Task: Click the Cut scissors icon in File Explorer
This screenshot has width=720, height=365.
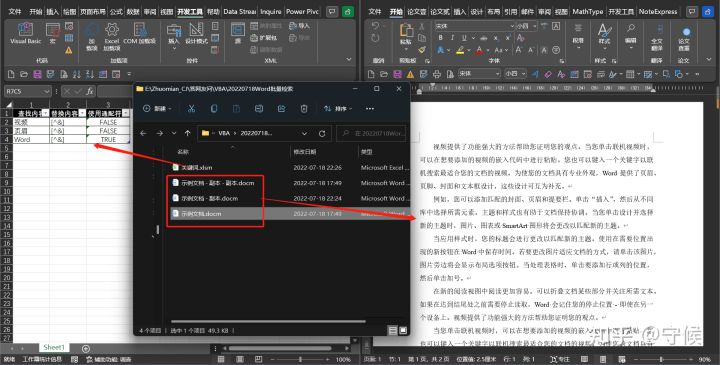Action: (x=191, y=109)
